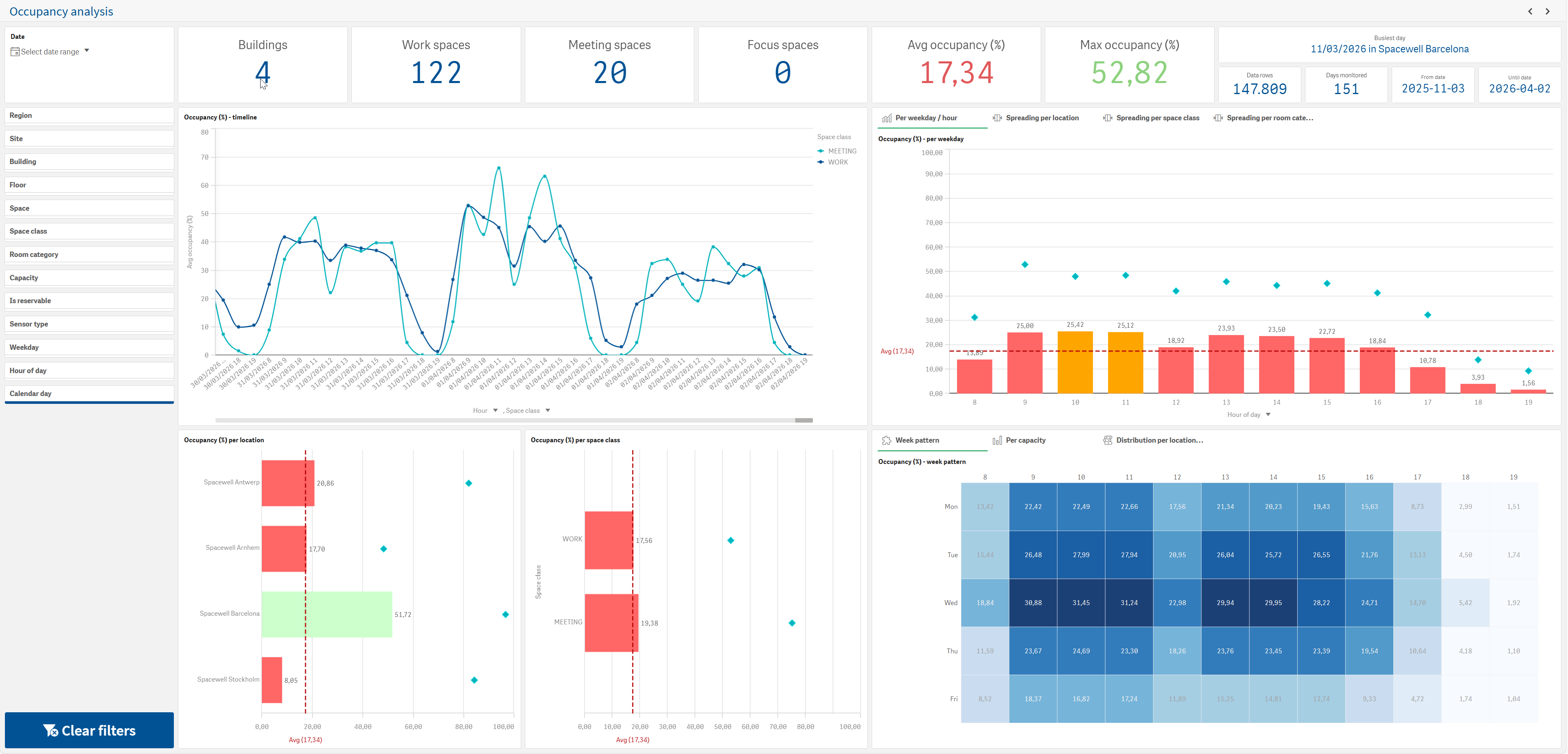This screenshot has height=754, width=1568.
Task: Toggle WORK series in timeline legend
Action: 833,162
